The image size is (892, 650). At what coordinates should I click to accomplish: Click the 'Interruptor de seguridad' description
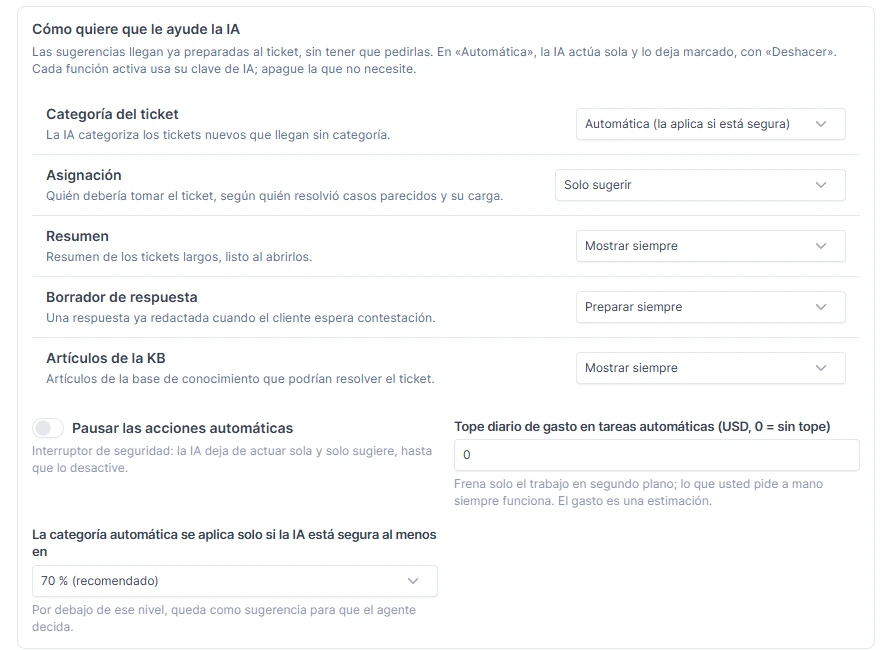[x=232, y=459]
